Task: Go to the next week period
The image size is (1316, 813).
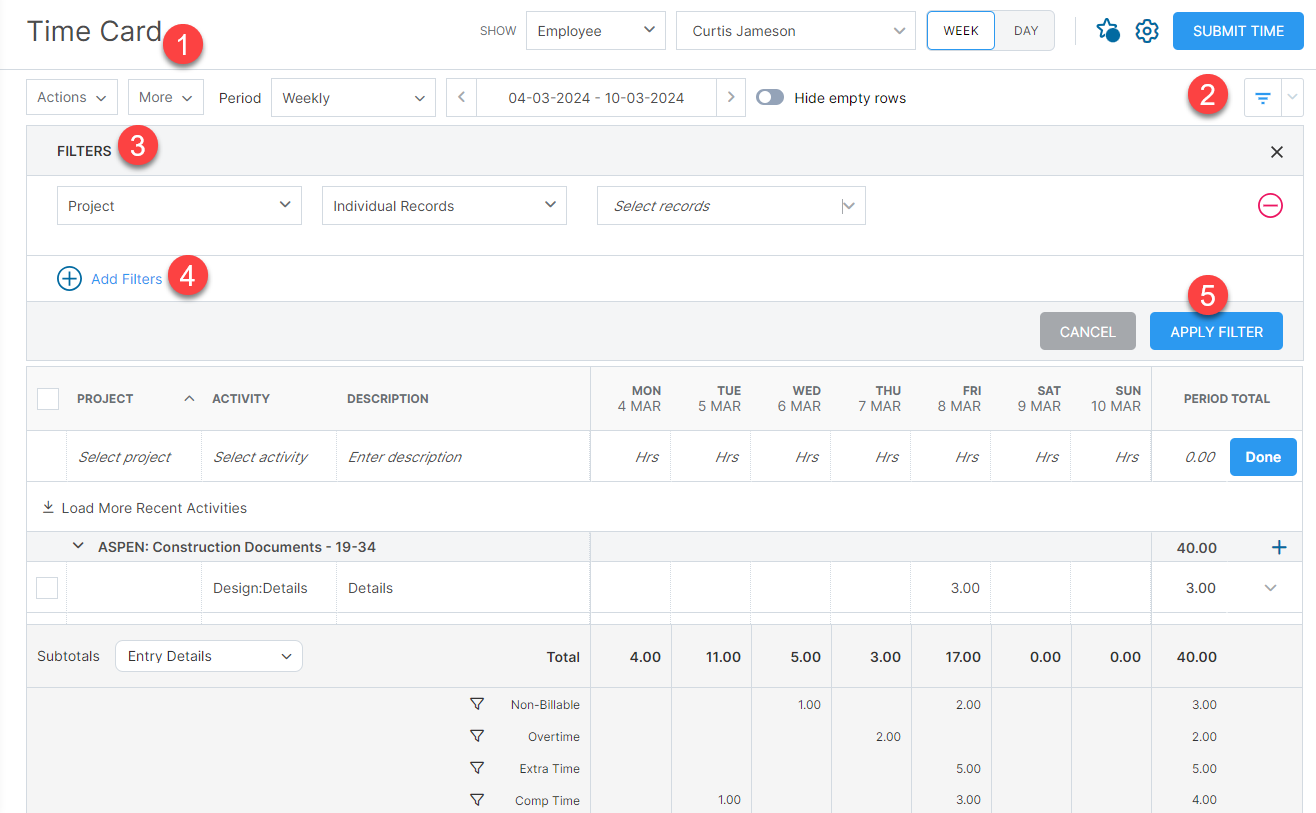Action: click(x=731, y=98)
